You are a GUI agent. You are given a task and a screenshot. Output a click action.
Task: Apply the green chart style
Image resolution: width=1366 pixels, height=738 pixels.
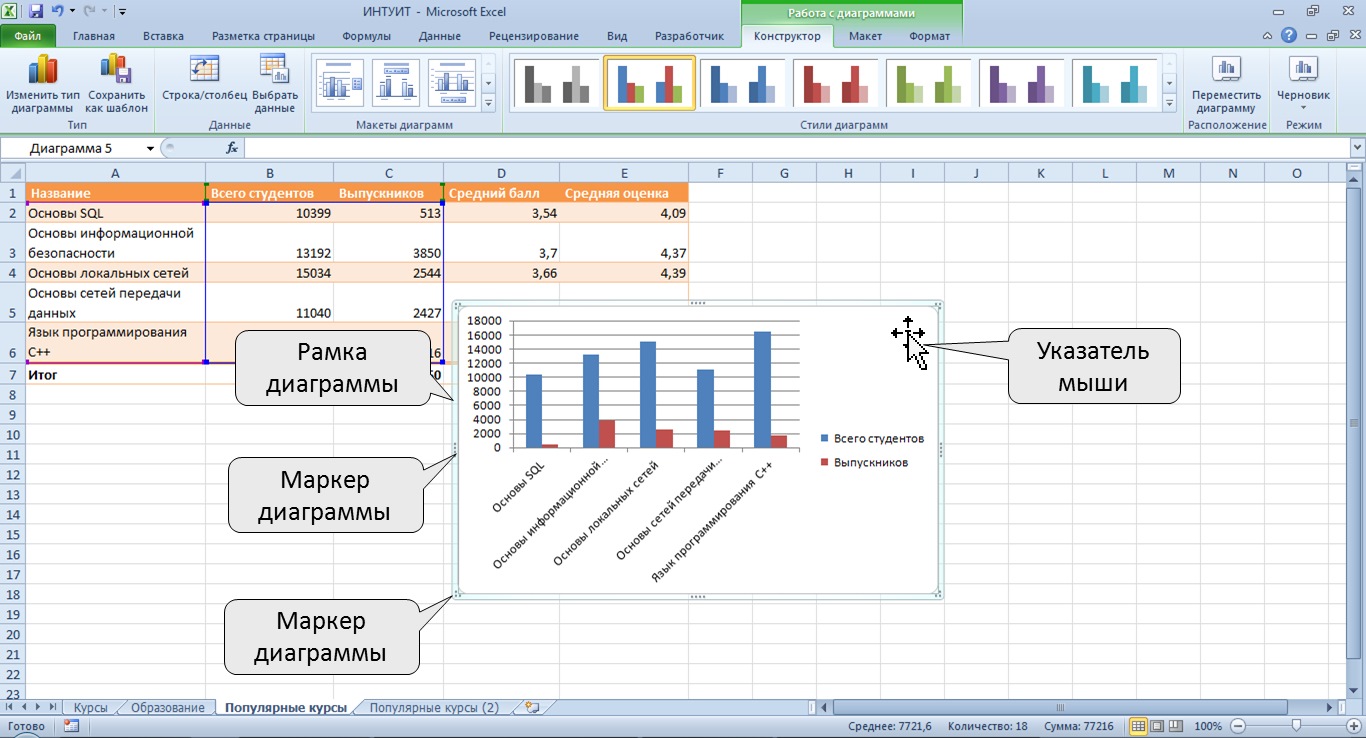click(929, 84)
